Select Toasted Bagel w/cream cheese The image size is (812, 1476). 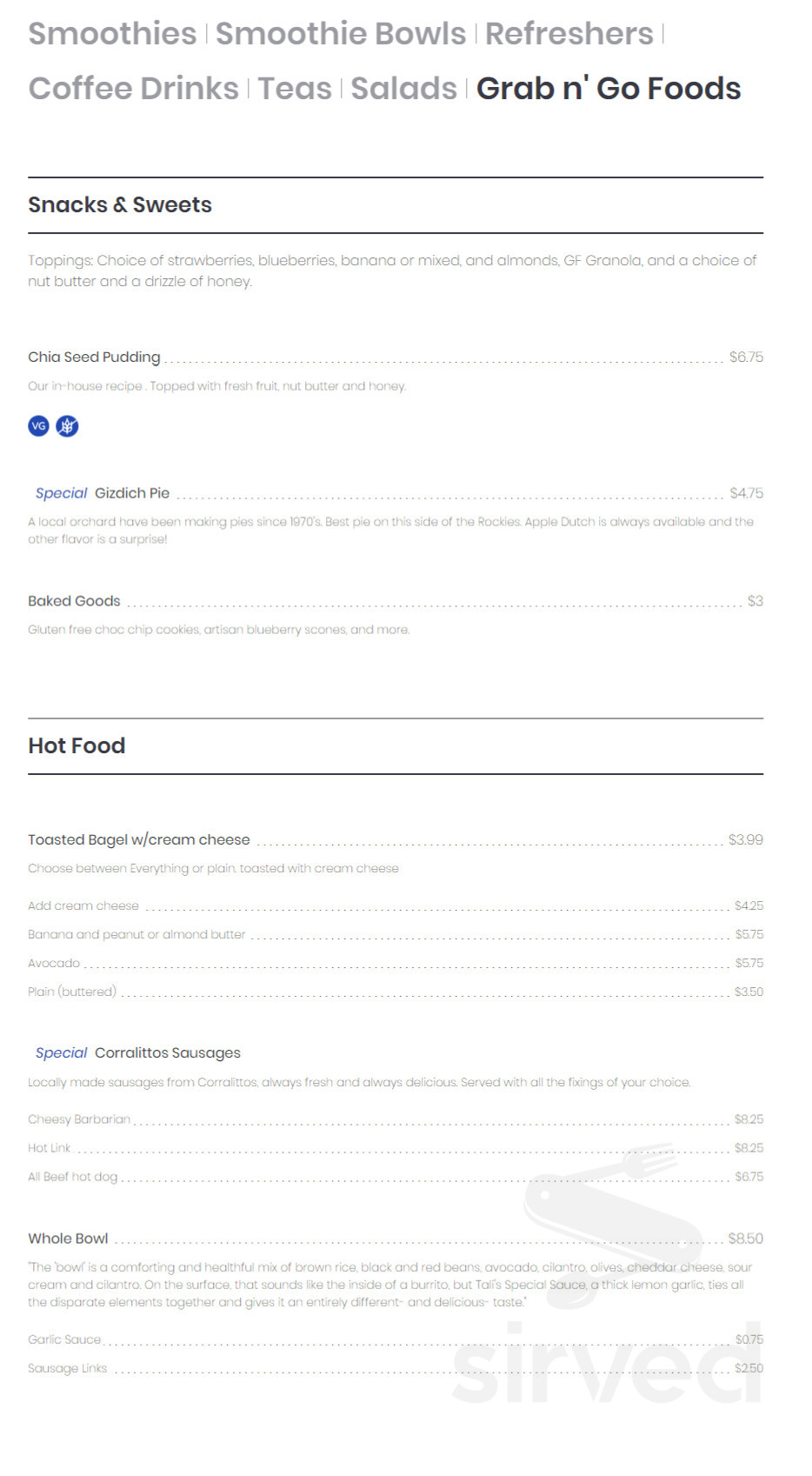(138, 840)
